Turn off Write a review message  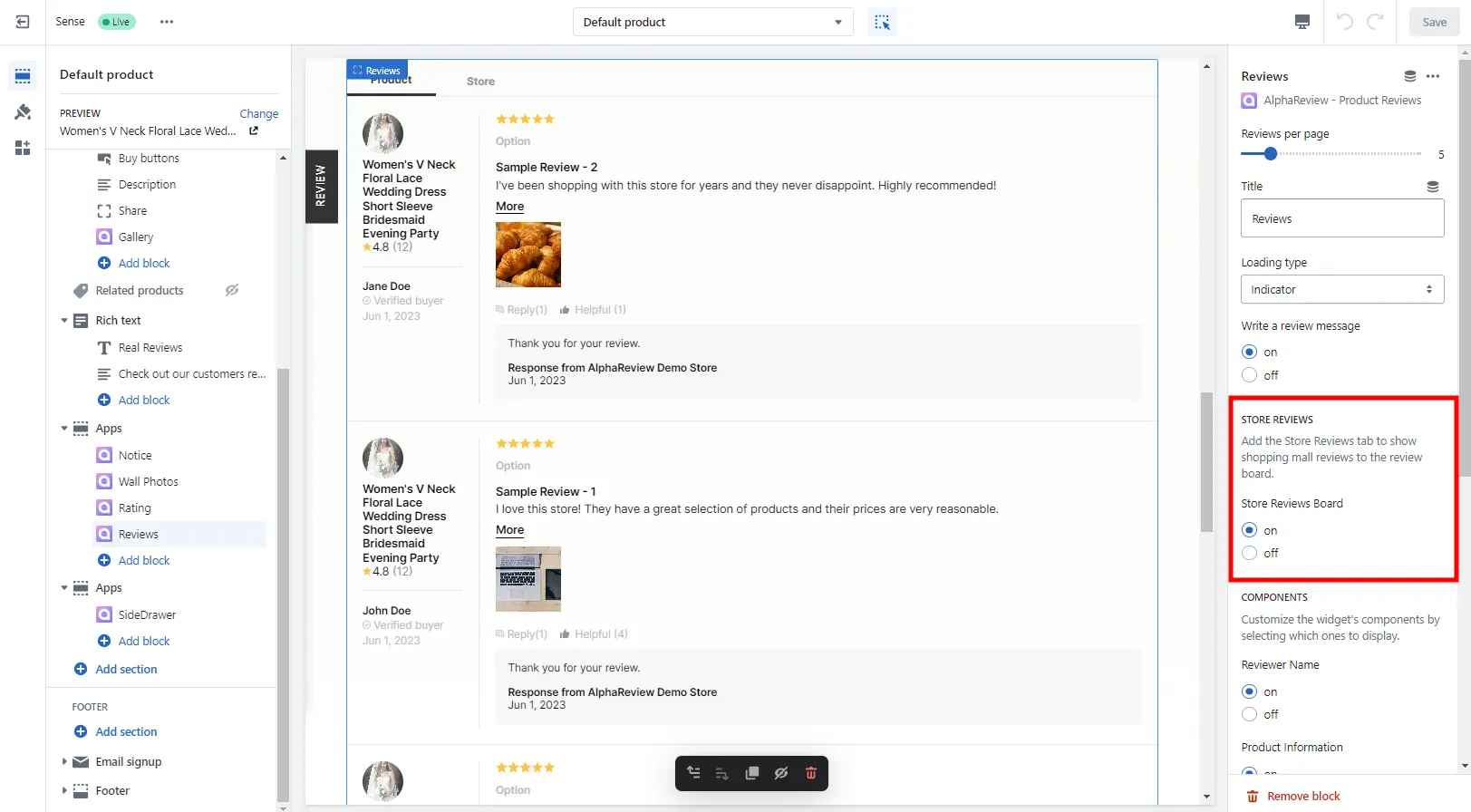point(1250,375)
